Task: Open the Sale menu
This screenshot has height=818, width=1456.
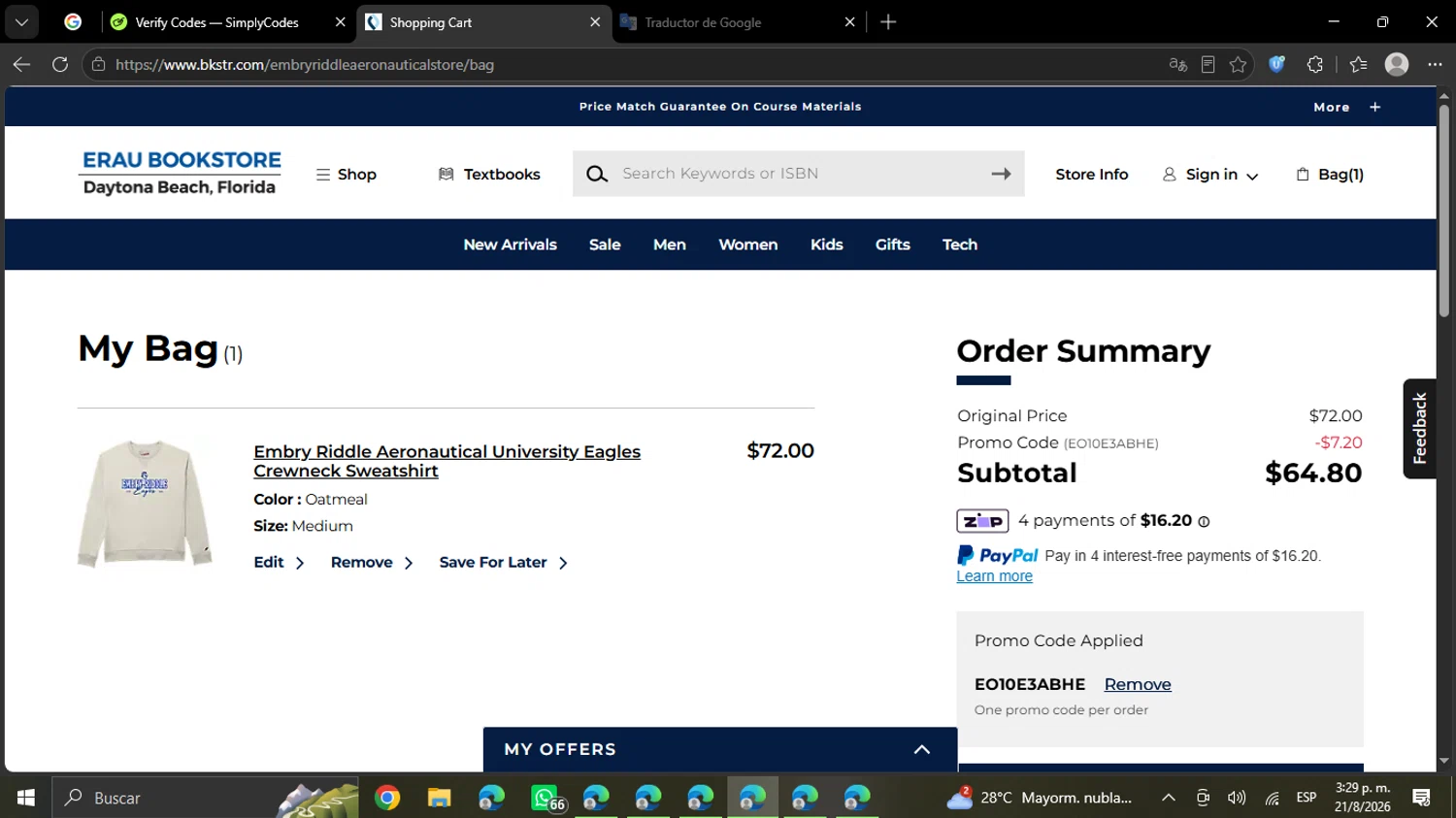Action: tap(605, 245)
